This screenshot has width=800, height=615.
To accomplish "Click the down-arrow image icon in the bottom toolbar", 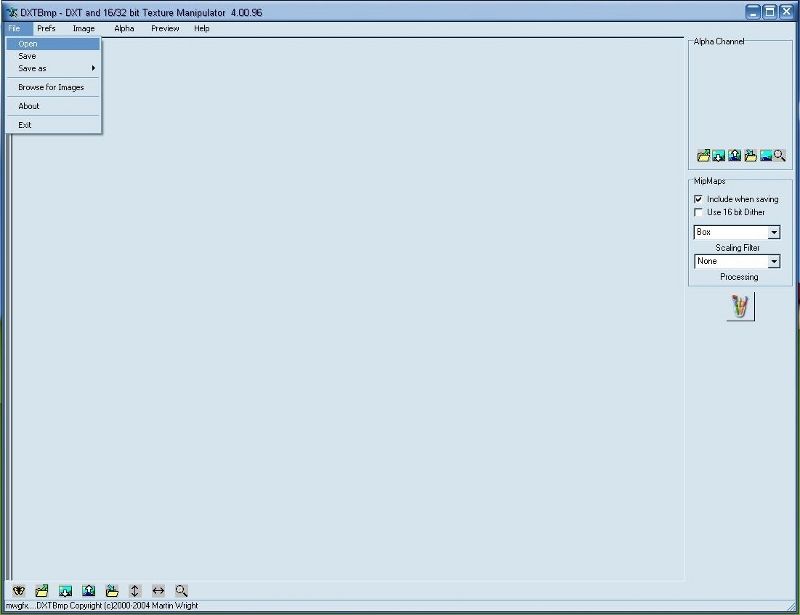I will point(65,591).
